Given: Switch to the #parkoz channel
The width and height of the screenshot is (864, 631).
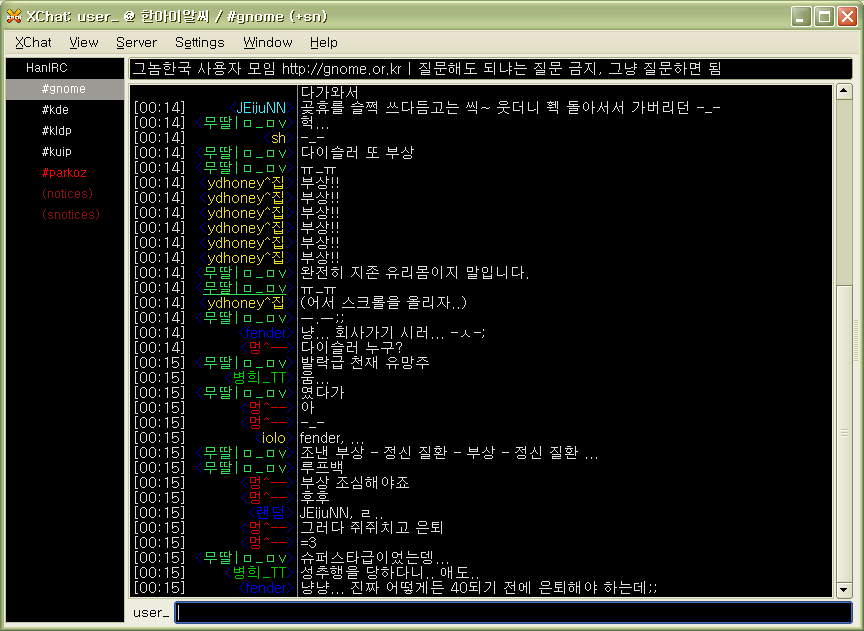Looking at the screenshot, I should click(65, 172).
